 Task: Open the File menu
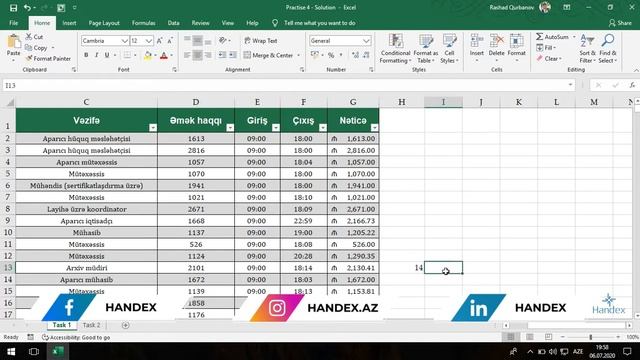pos(13,23)
